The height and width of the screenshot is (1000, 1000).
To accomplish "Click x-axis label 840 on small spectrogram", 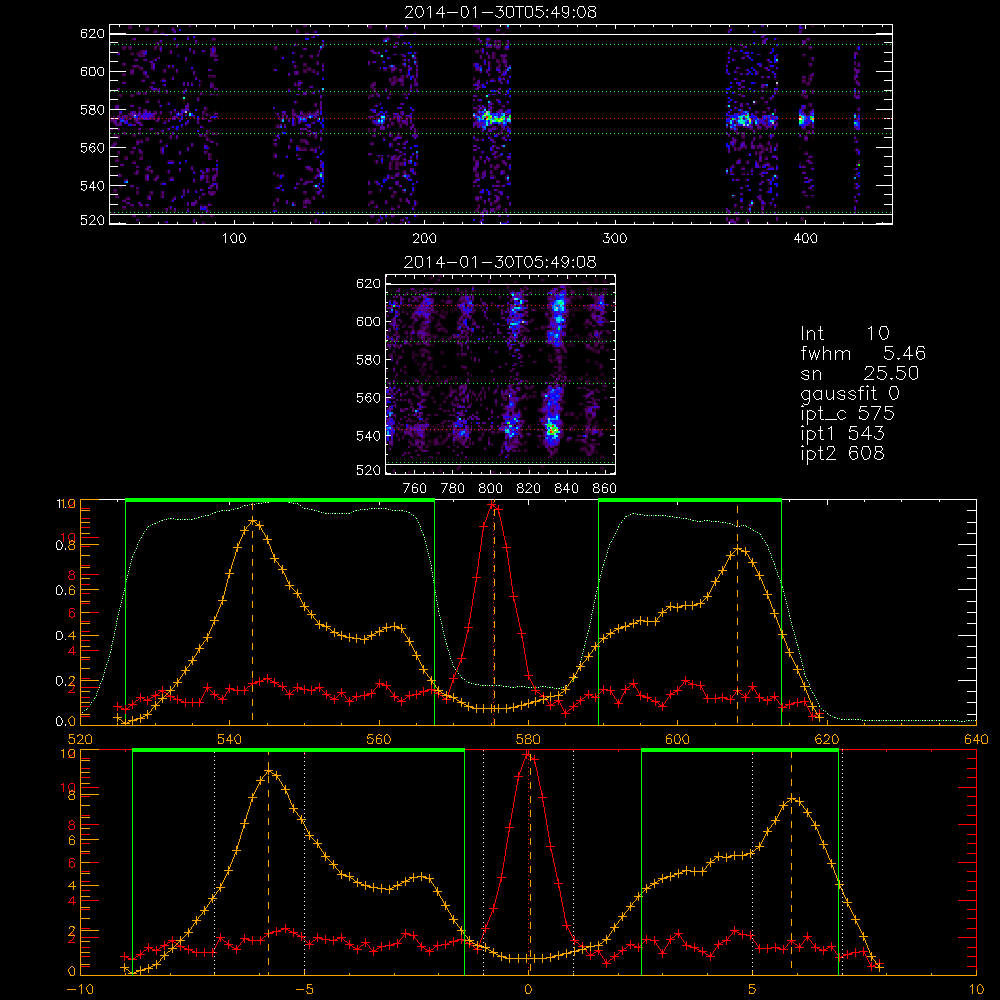I will tap(566, 489).
